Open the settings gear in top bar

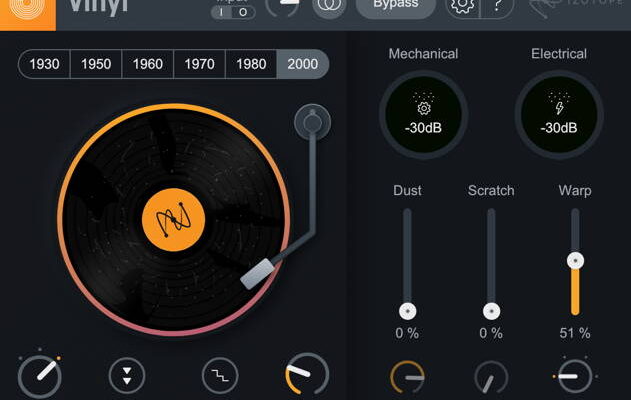click(461, 6)
